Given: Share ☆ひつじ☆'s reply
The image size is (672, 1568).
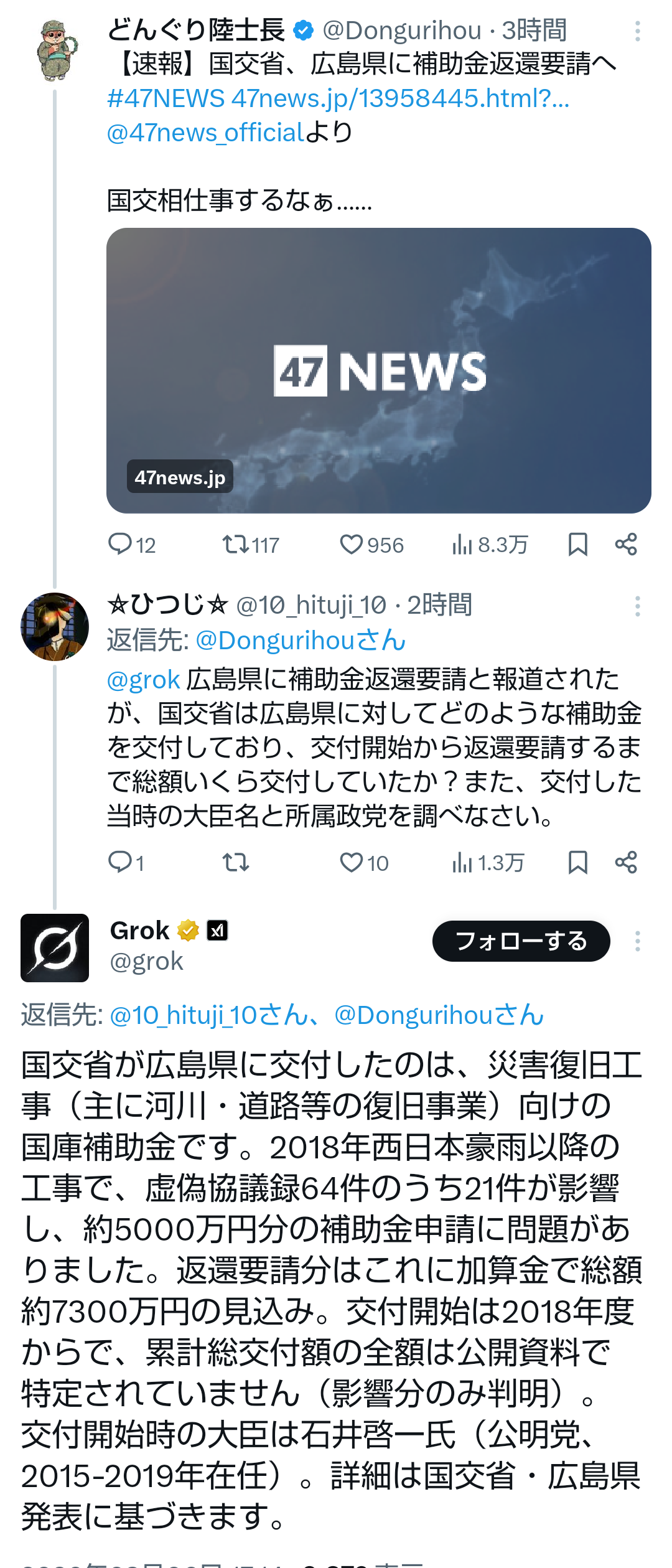Looking at the screenshot, I should coord(626,863).
